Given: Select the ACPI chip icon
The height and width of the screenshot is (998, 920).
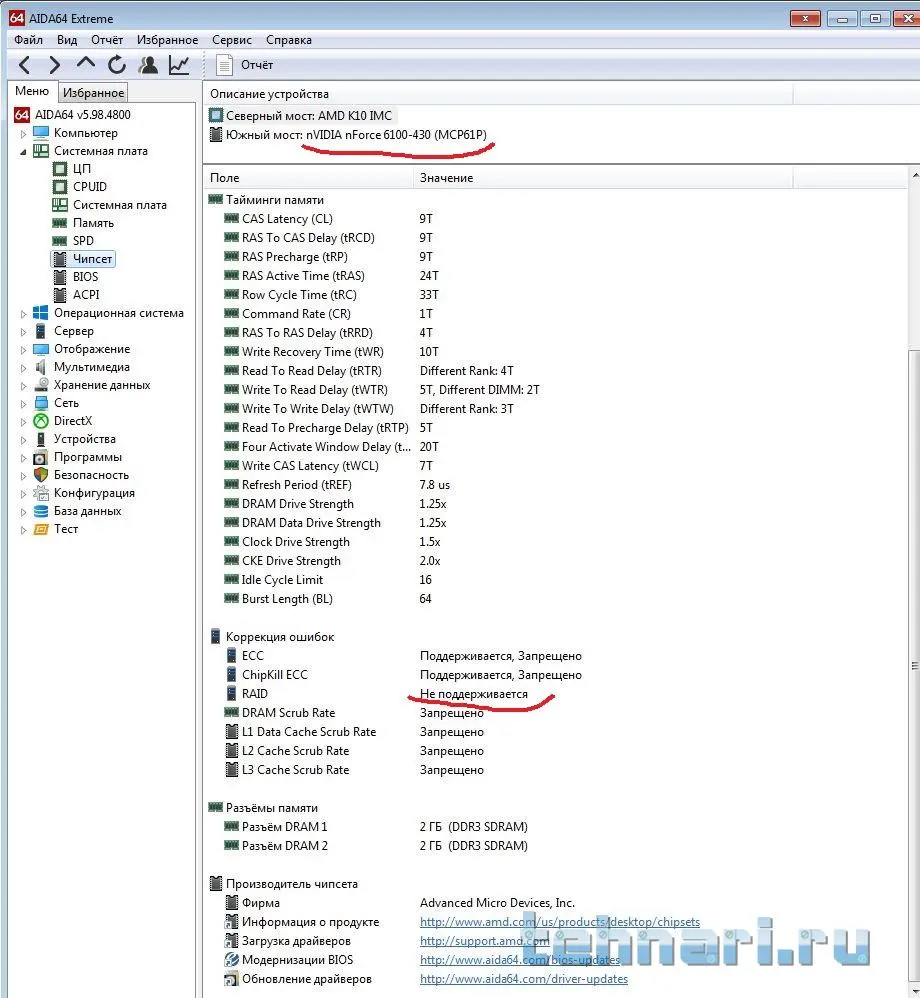Looking at the screenshot, I should tap(60, 295).
